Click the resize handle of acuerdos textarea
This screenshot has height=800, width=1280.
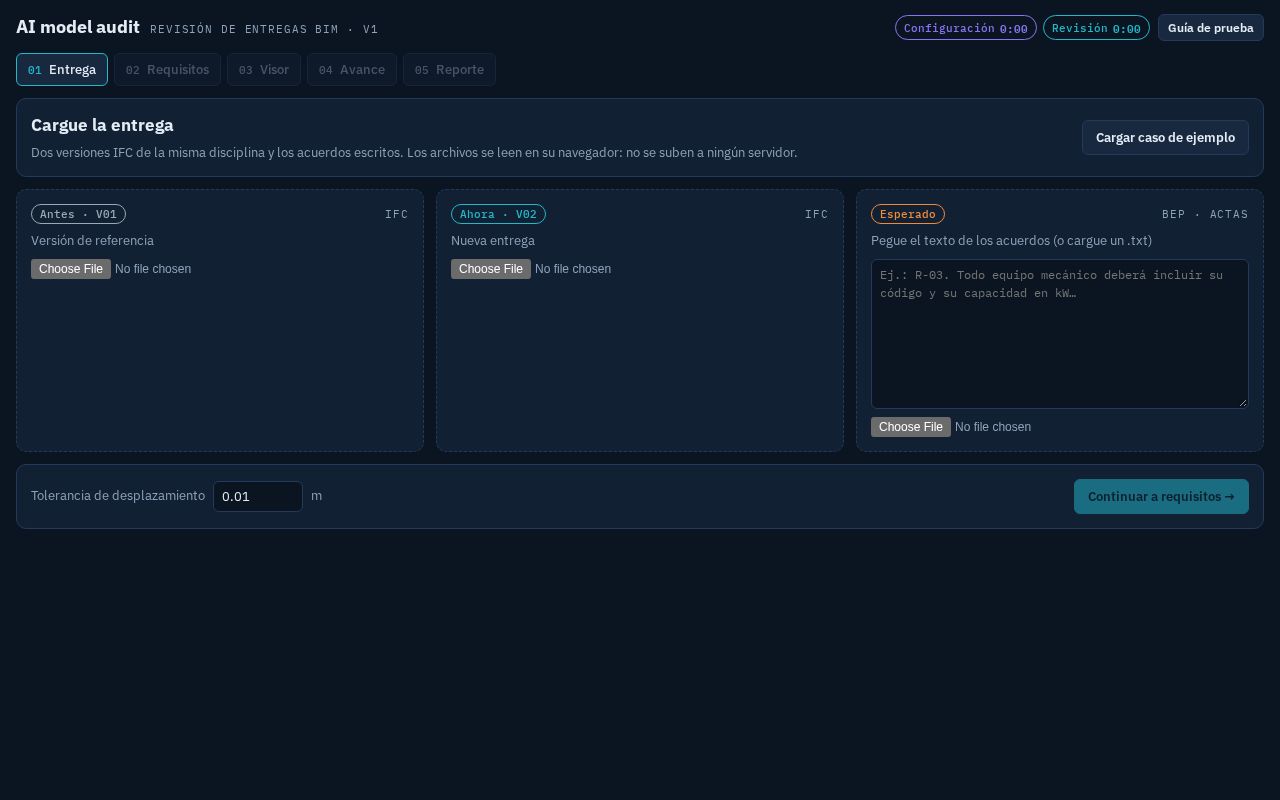coord(1242,402)
